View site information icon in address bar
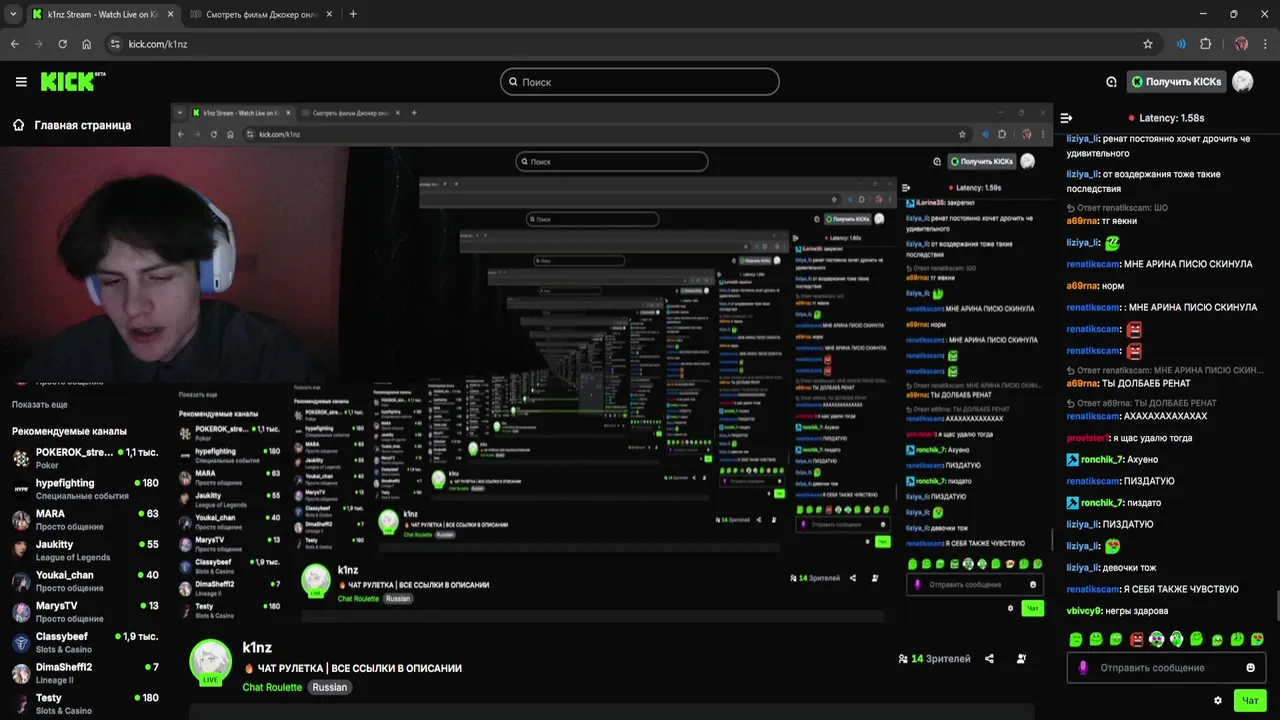This screenshot has height=720, width=1280. (115, 44)
